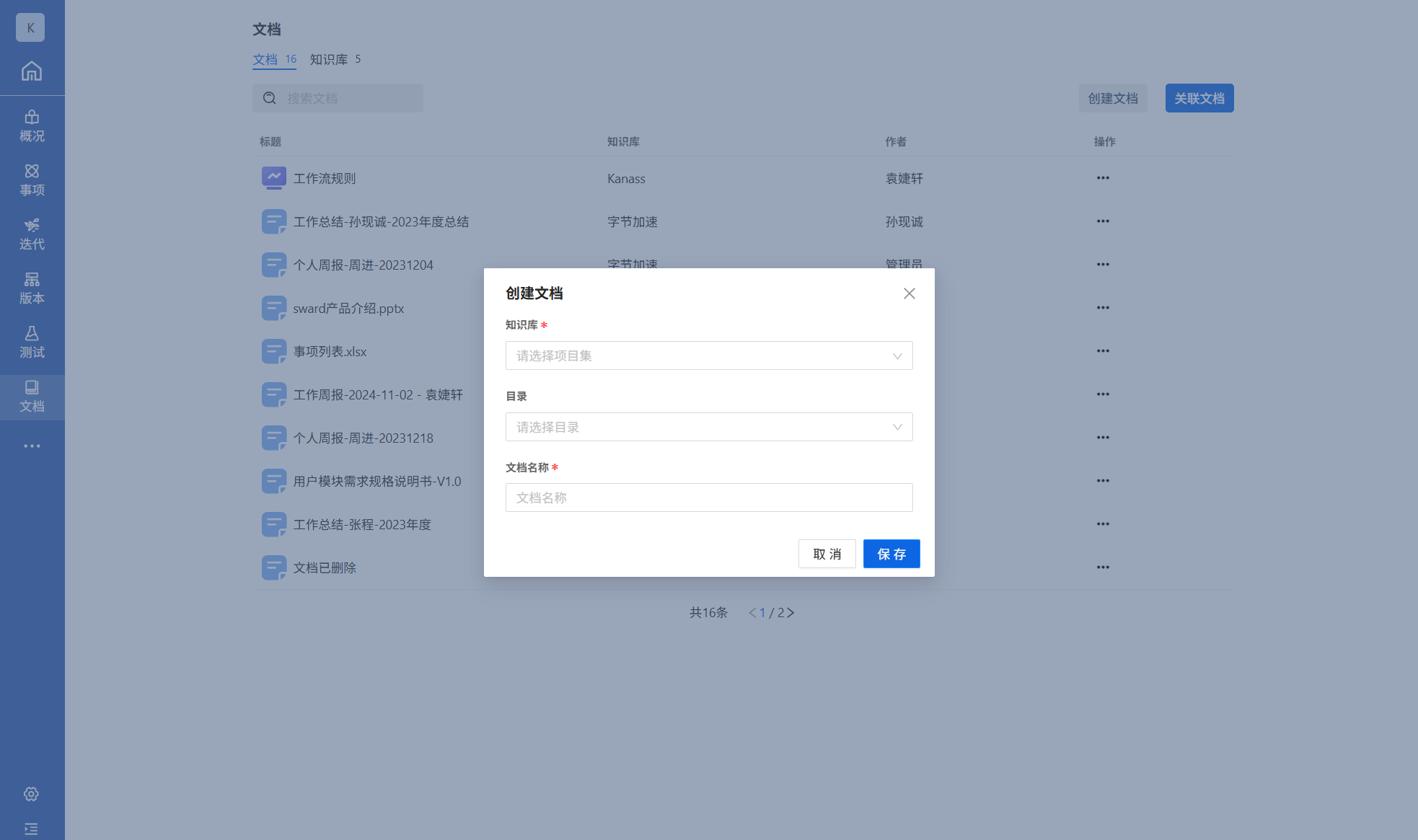Open settings gear icon at bottom
This screenshot has width=1418, height=840.
tap(31, 794)
